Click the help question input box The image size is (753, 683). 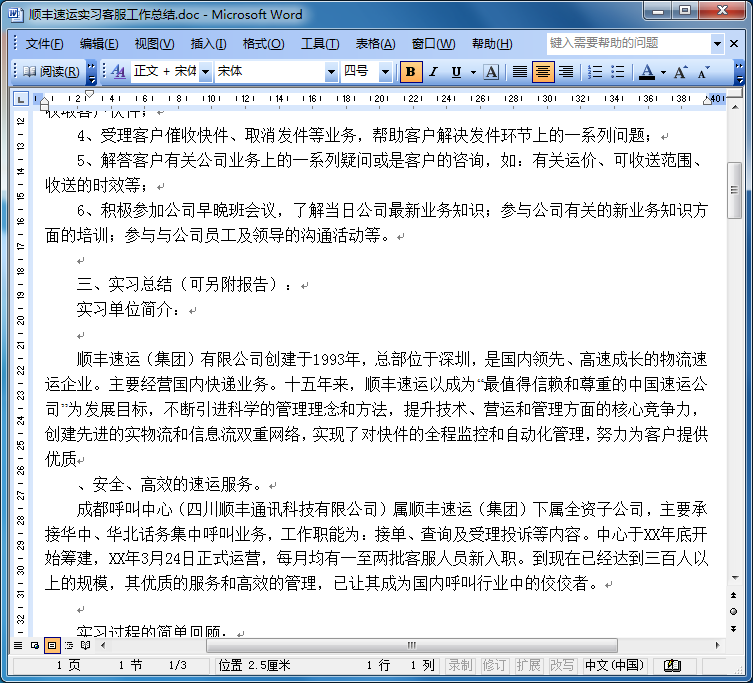click(x=629, y=43)
